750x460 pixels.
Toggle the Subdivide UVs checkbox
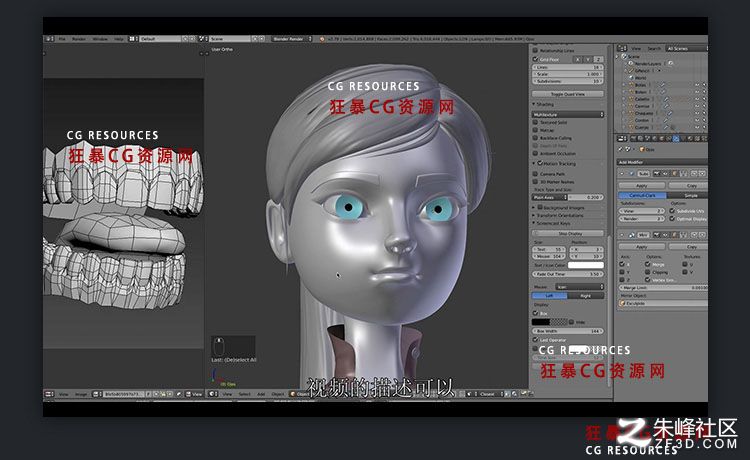(x=672, y=211)
